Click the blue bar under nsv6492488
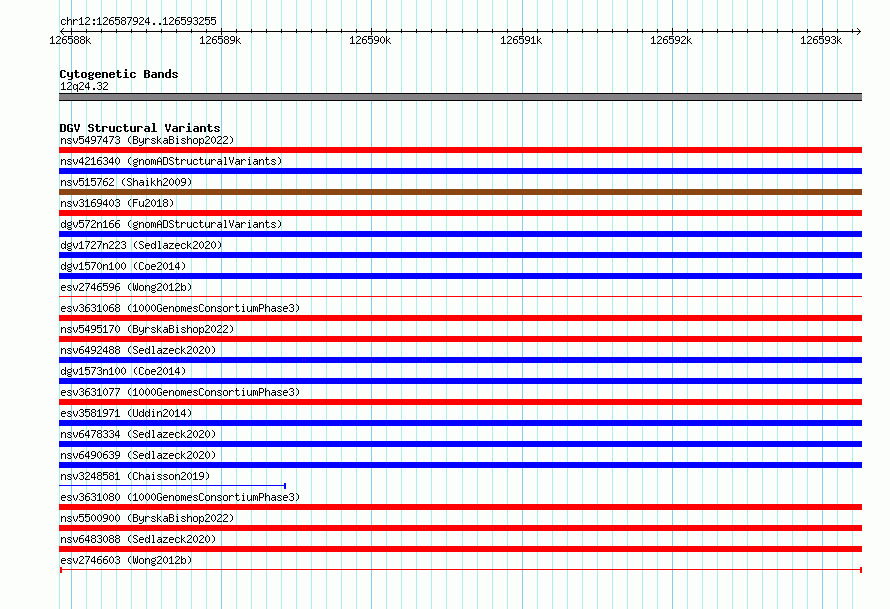The height and width of the screenshot is (609, 890). pyautogui.click(x=460, y=360)
